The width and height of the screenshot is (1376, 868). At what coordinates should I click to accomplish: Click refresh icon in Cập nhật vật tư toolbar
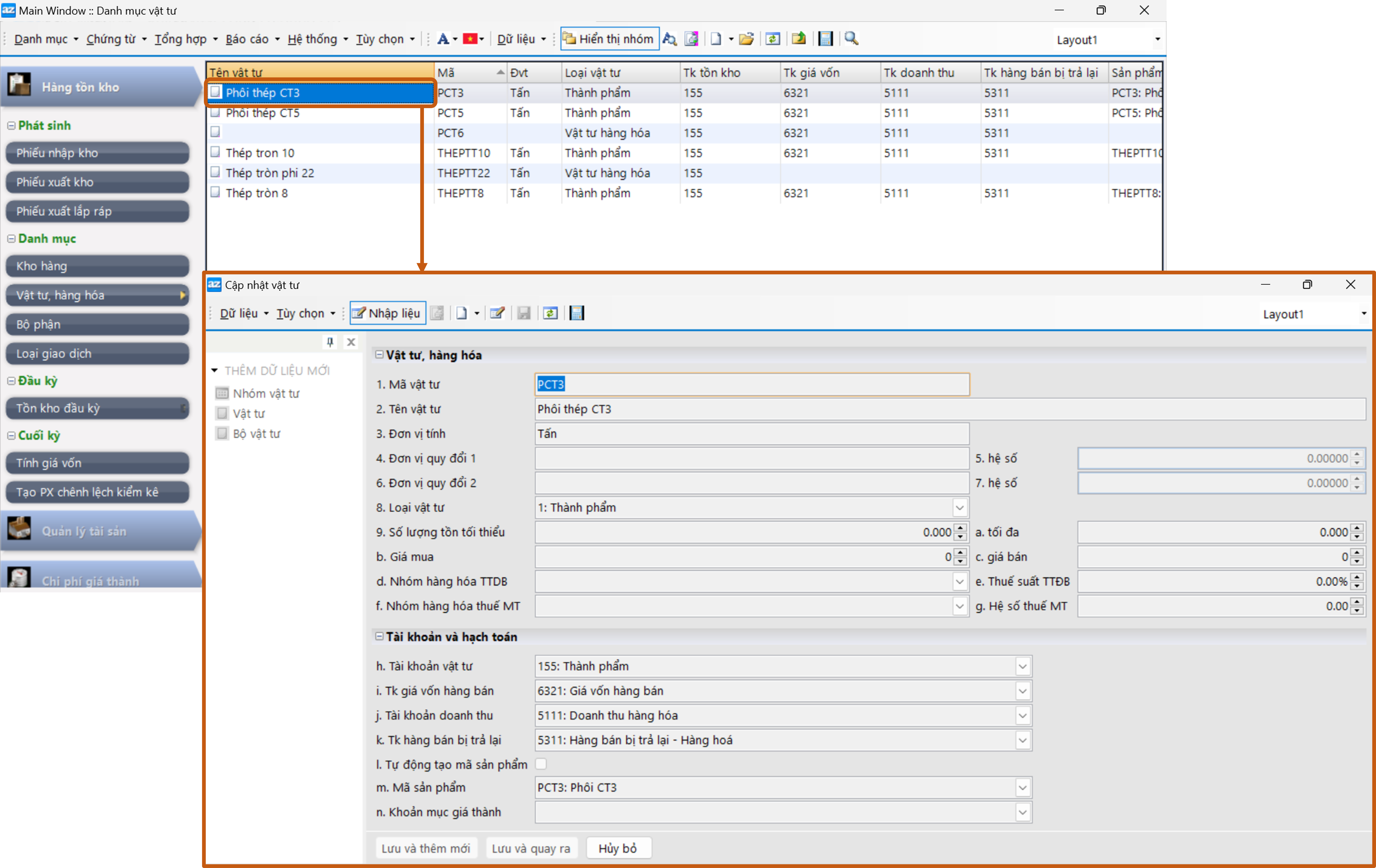[x=550, y=313]
